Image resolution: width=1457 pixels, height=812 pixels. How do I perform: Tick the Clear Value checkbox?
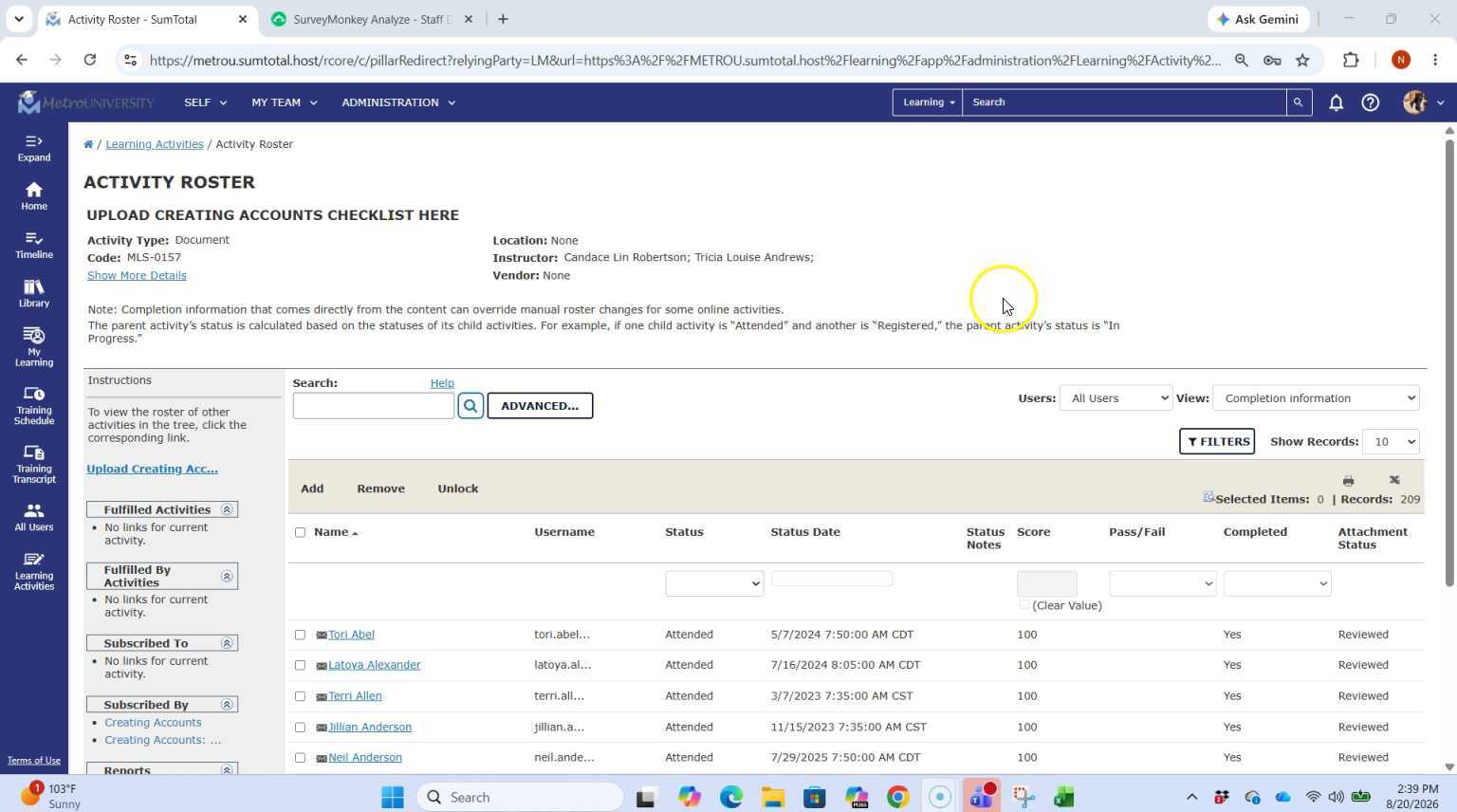(1024, 605)
